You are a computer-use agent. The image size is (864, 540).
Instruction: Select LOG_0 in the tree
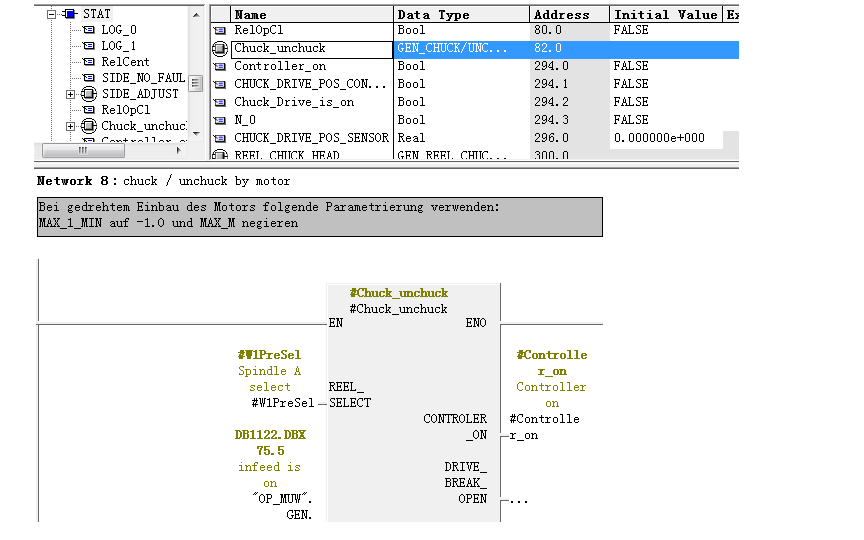[118, 30]
